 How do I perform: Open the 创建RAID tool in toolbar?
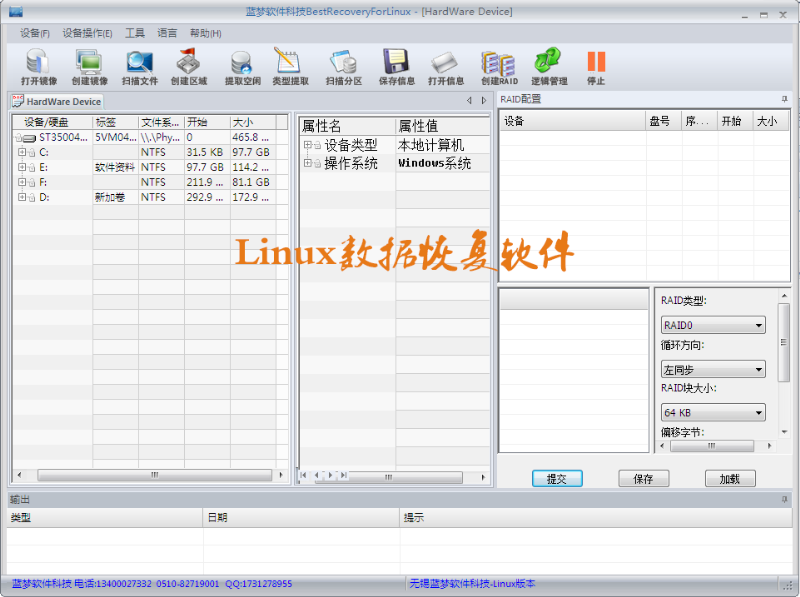(x=498, y=66)
